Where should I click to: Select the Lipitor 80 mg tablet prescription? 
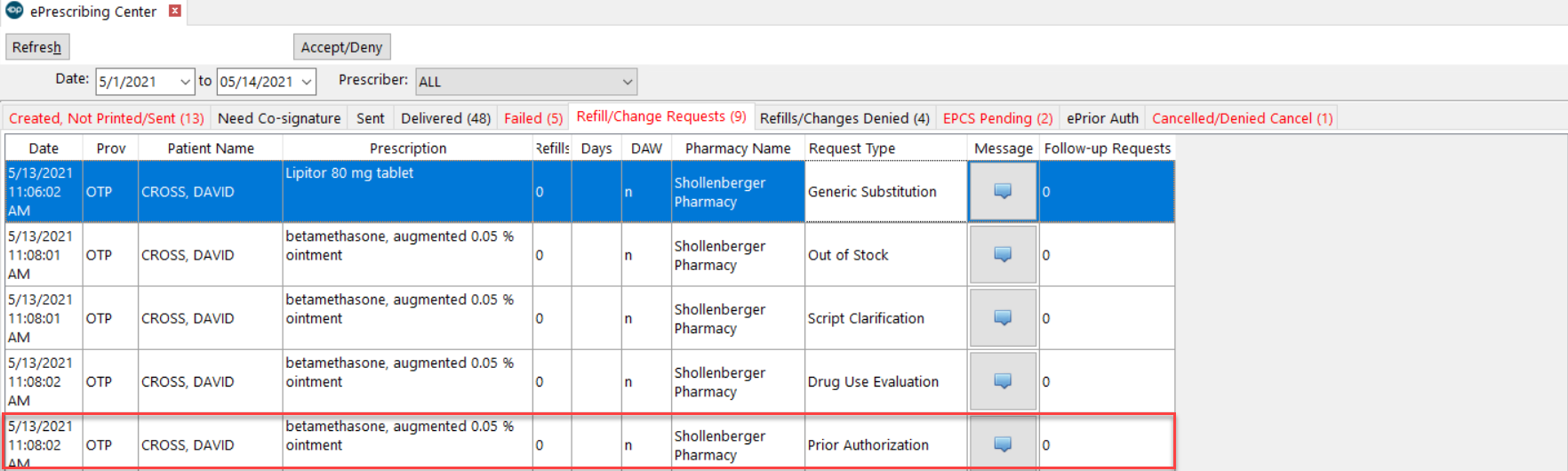click(x=408, y=191)
